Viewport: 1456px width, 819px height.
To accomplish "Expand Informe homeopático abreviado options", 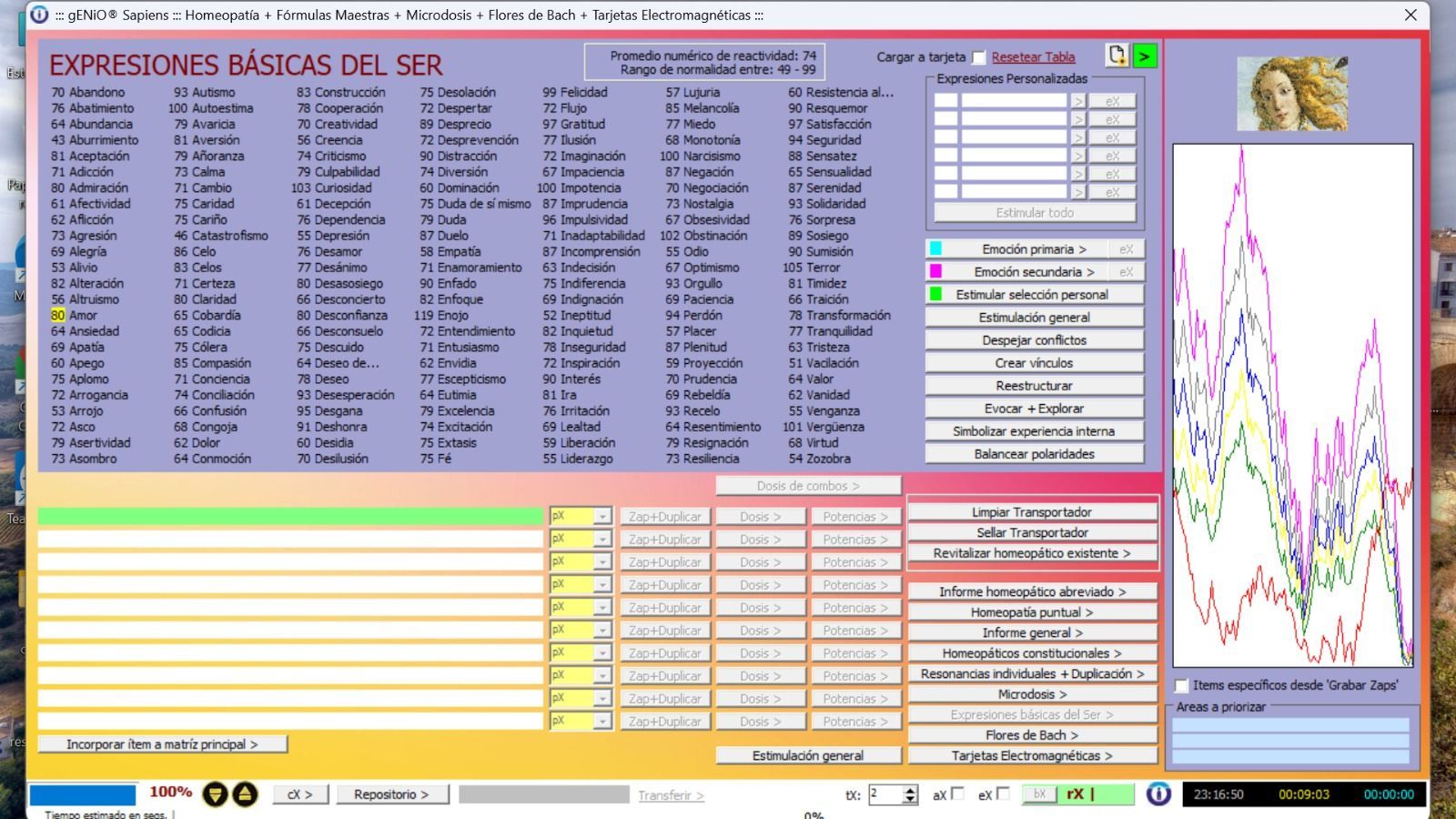I will [1032, 591].
